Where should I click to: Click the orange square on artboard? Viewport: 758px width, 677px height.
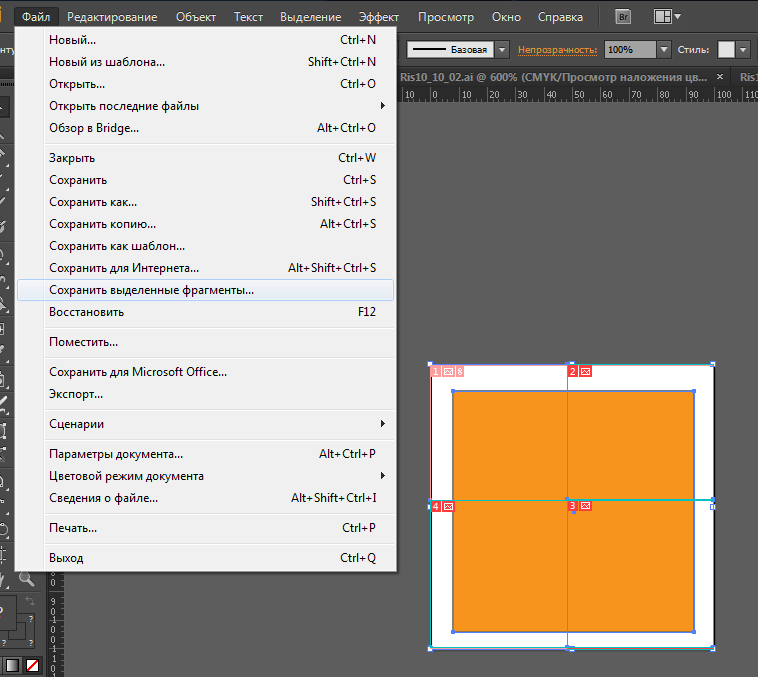coord(574,511)
